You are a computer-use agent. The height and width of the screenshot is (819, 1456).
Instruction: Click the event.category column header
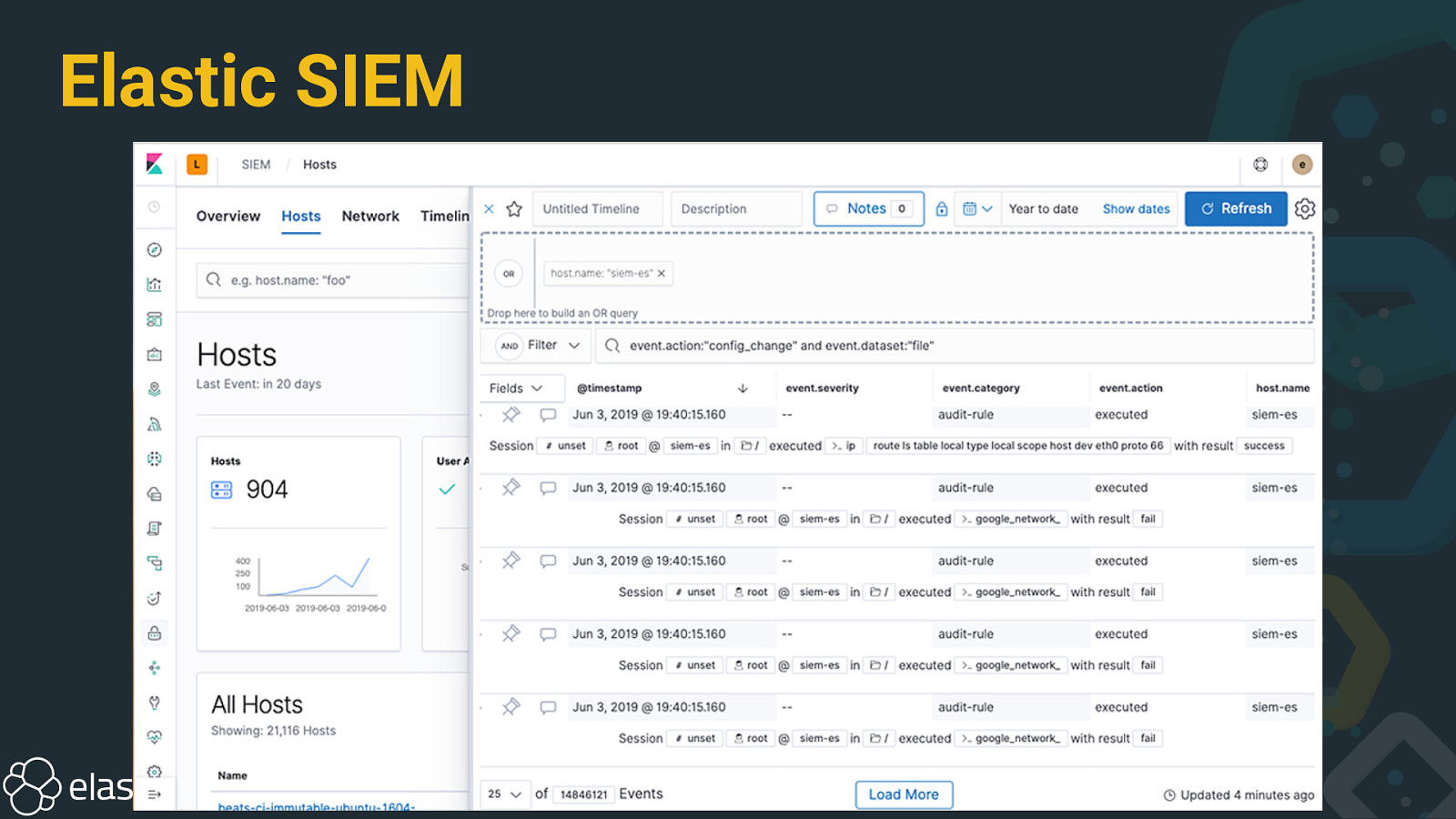coord(981,389)
